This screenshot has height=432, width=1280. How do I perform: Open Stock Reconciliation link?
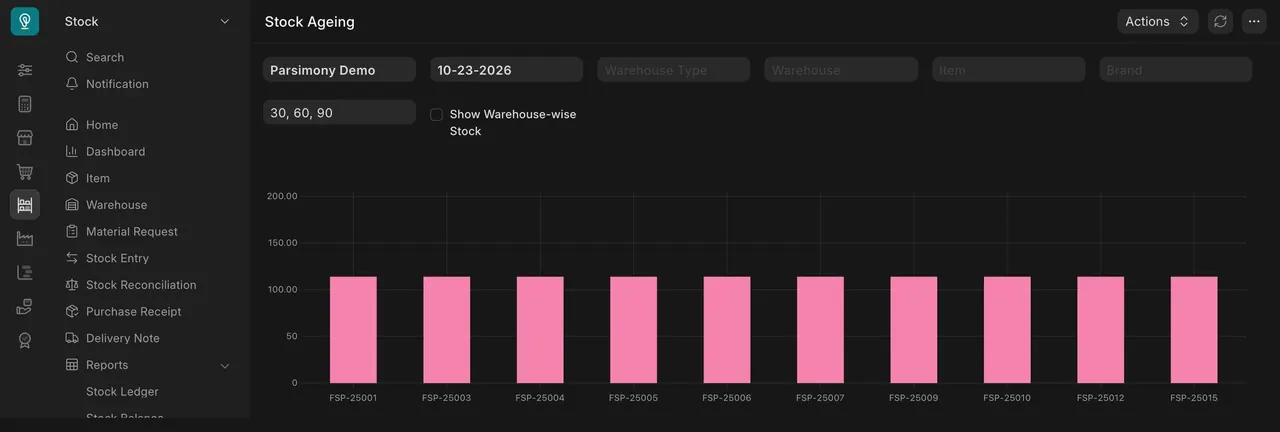click(x=141, y=285)
